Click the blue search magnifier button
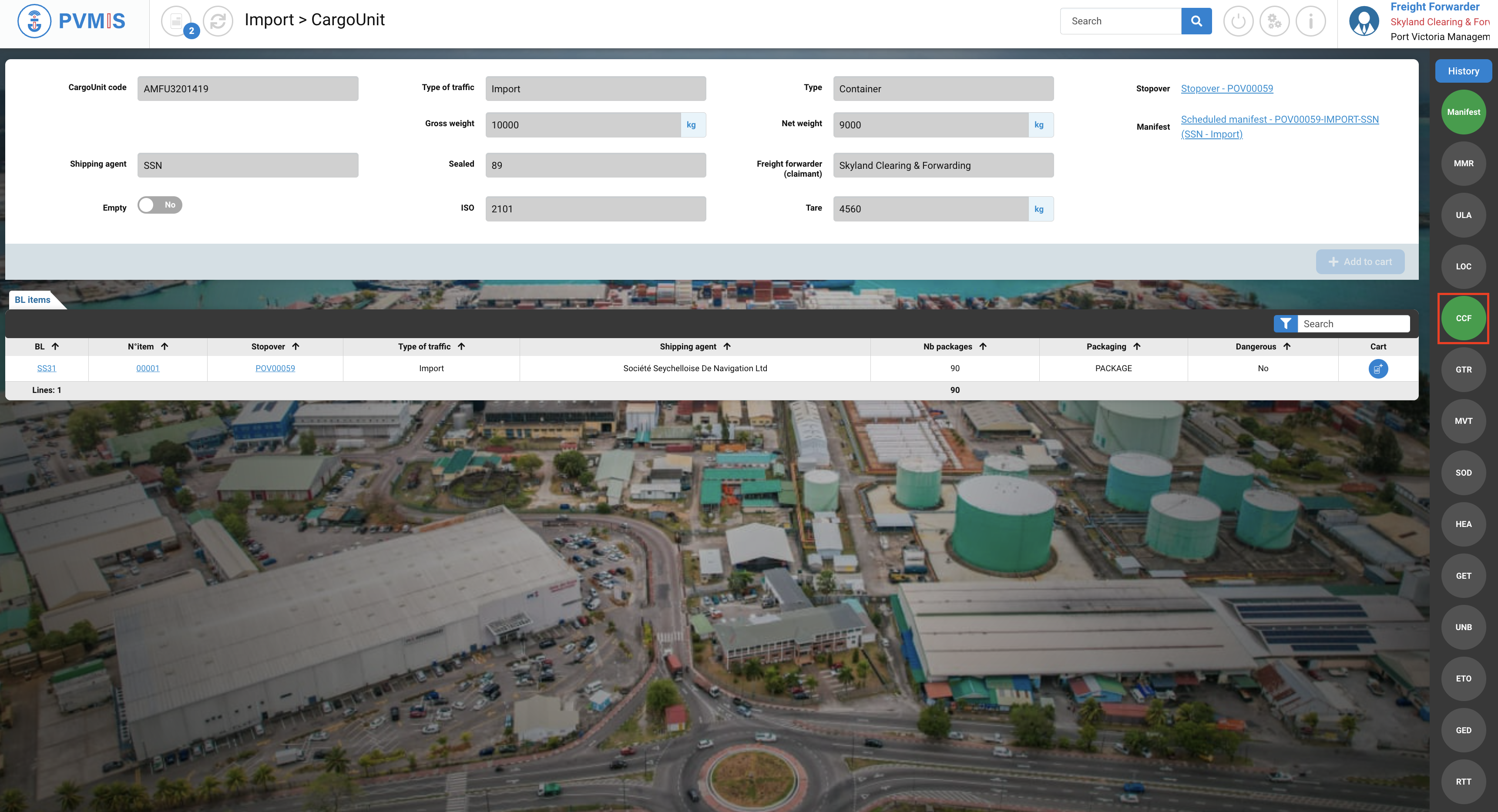Viewport: 1498px width, 812px height. (x=1196, y=21)
